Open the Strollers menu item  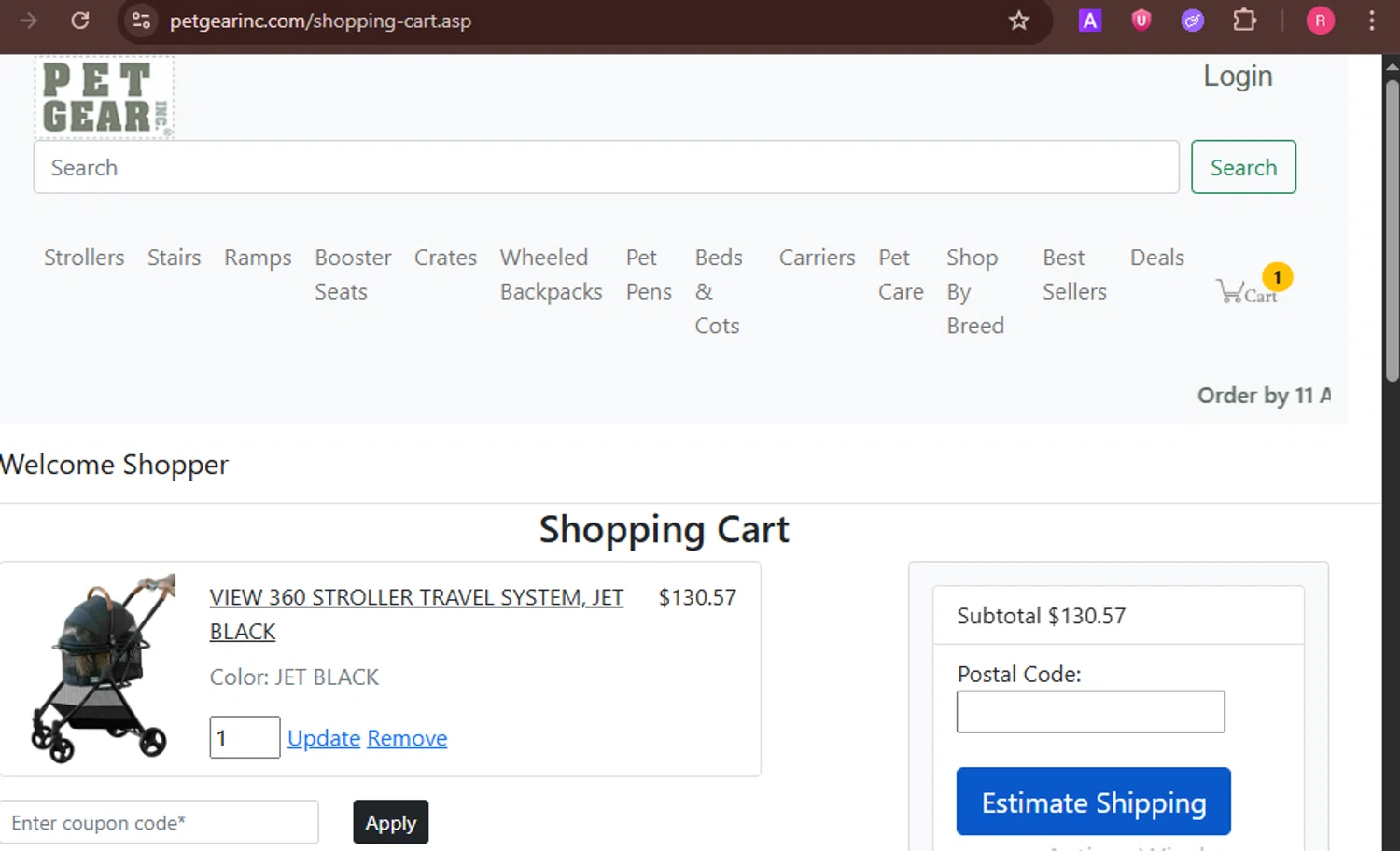click(84, 258)
